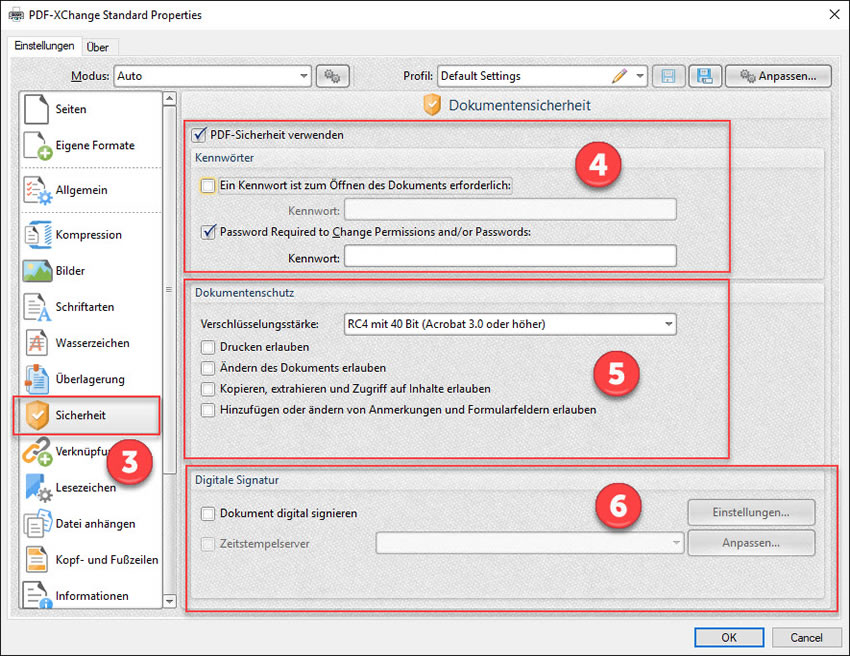Screen dimensions: 850x656
Task: Click sidebar scrollbar down arrow
Action: coord(170,601)
